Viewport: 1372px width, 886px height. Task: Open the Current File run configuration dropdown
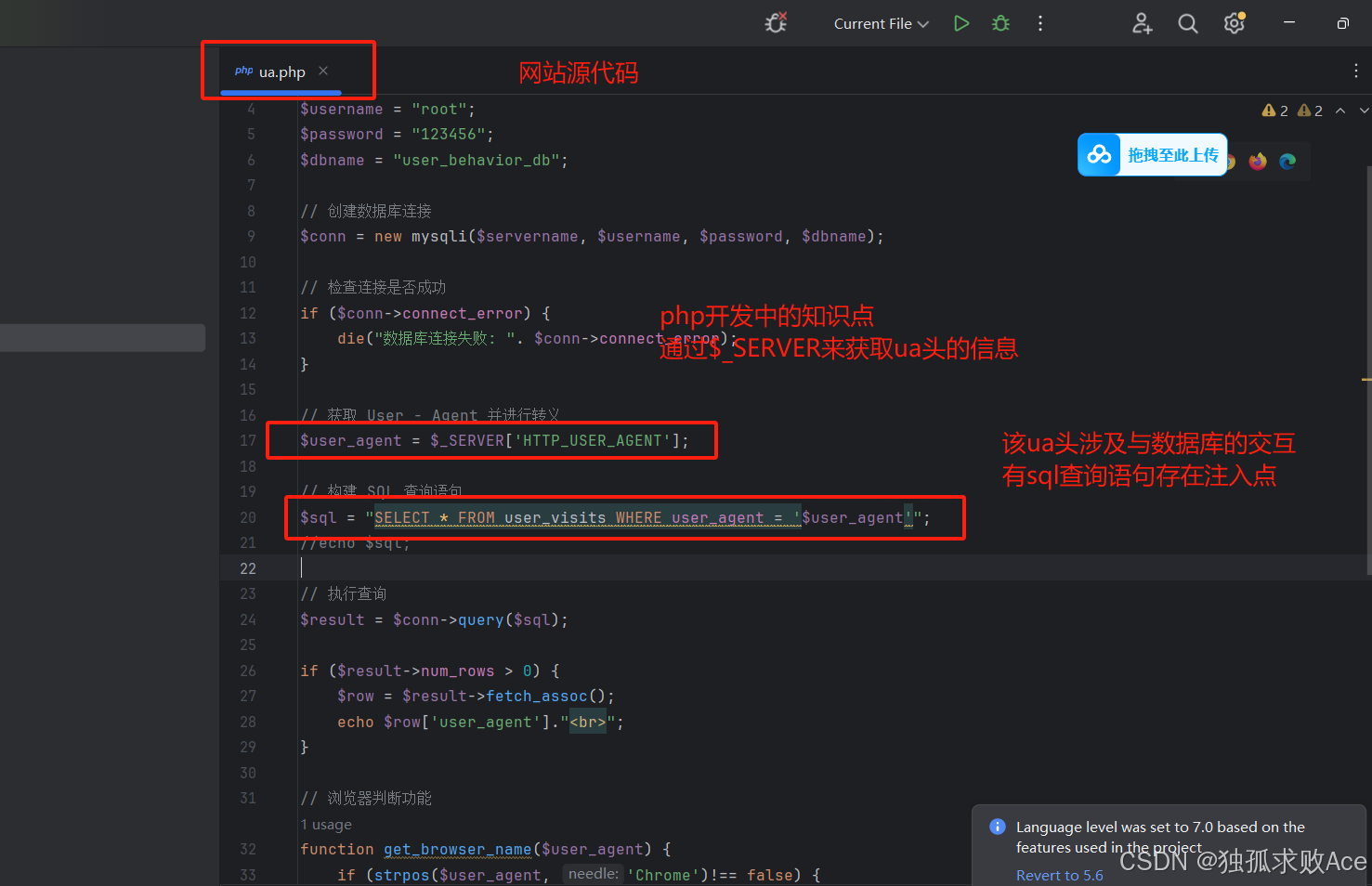879,23
